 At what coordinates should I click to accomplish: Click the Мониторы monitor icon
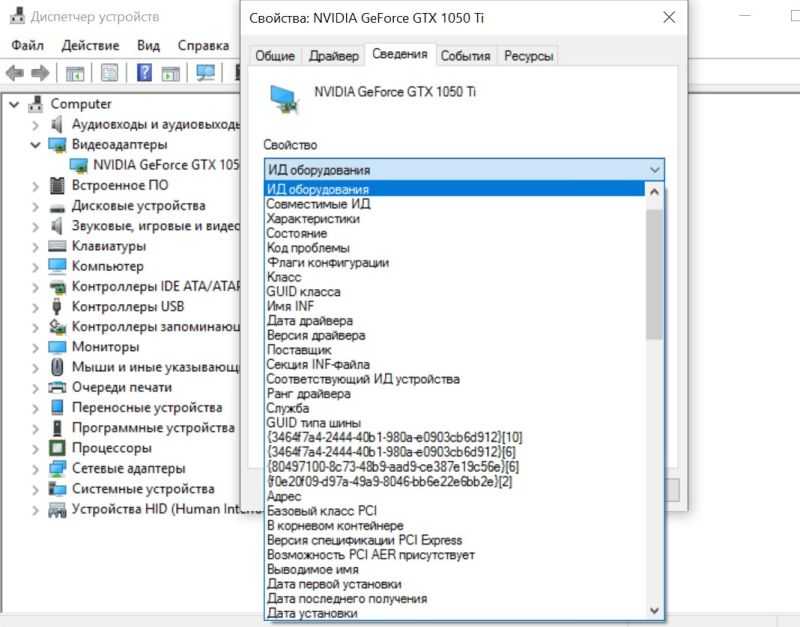coord(57,347)
